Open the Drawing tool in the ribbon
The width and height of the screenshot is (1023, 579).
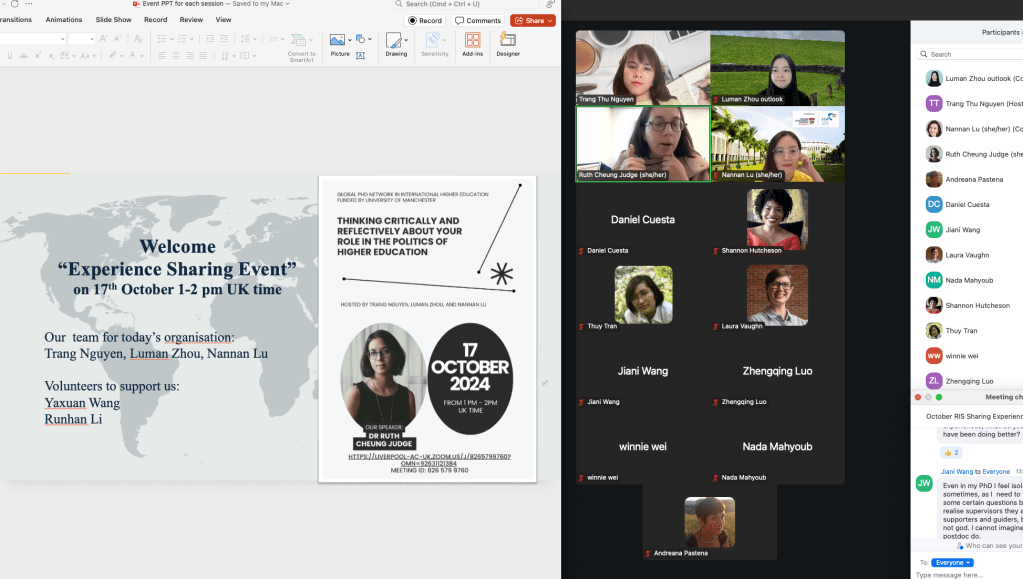(396, 41)
